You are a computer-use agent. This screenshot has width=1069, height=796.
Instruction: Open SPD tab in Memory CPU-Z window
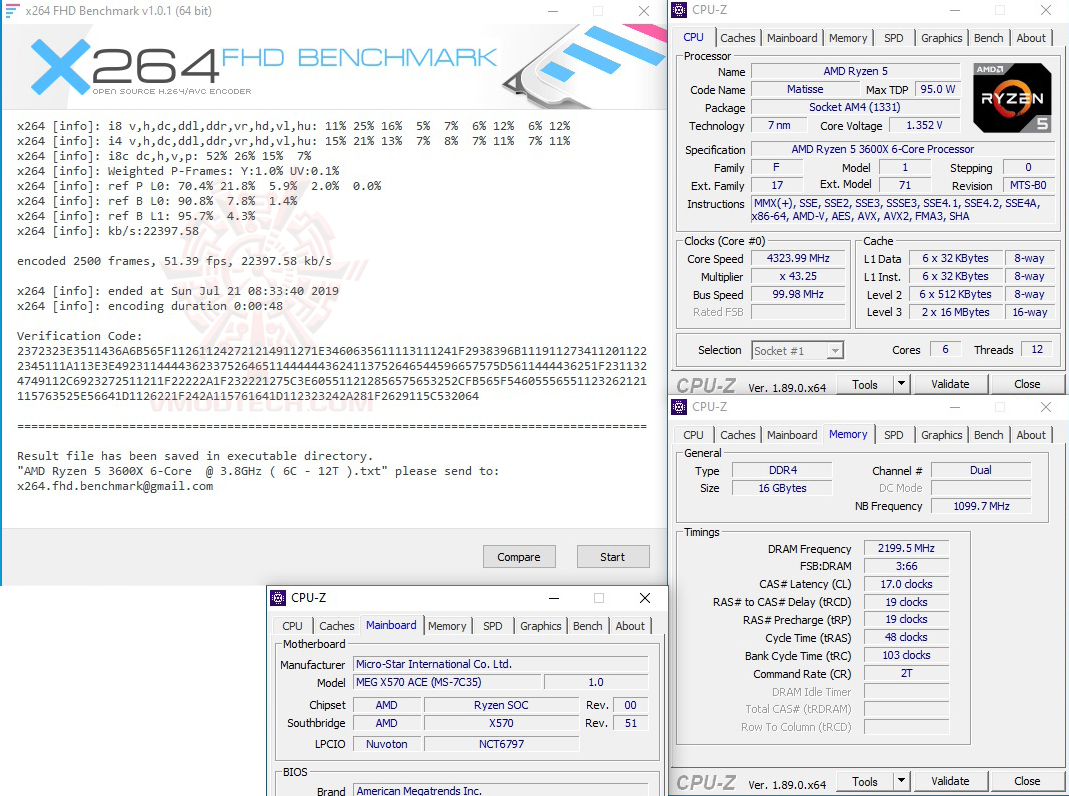coord(893,435)
